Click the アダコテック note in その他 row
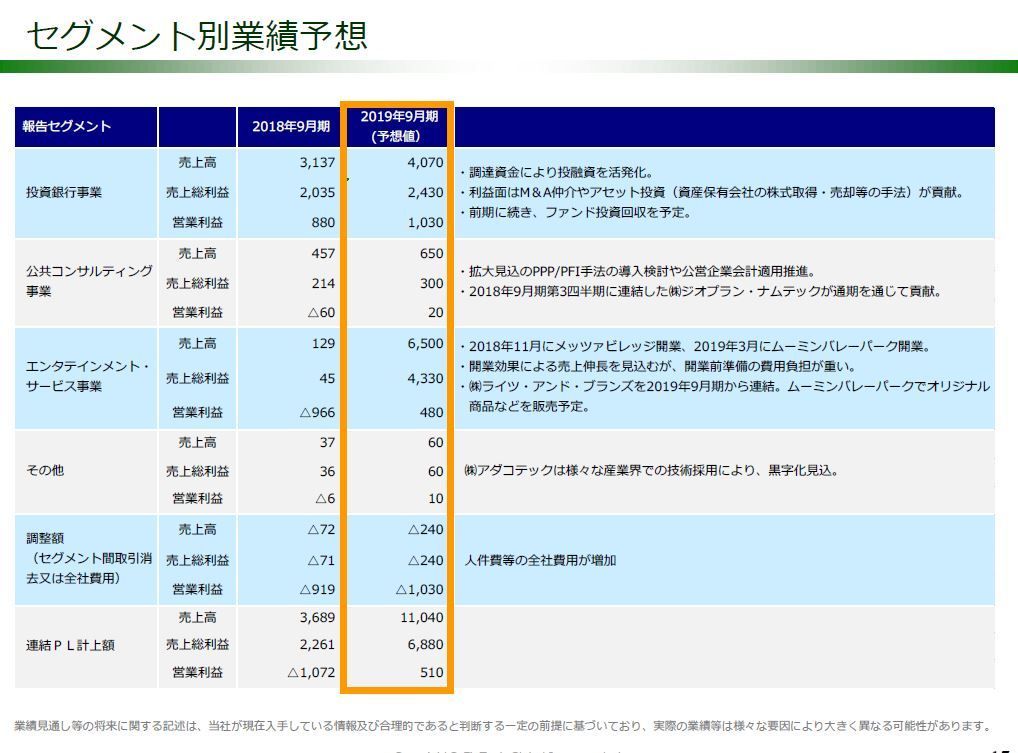Screen dimensions: 1018x753 coord(650,470)
